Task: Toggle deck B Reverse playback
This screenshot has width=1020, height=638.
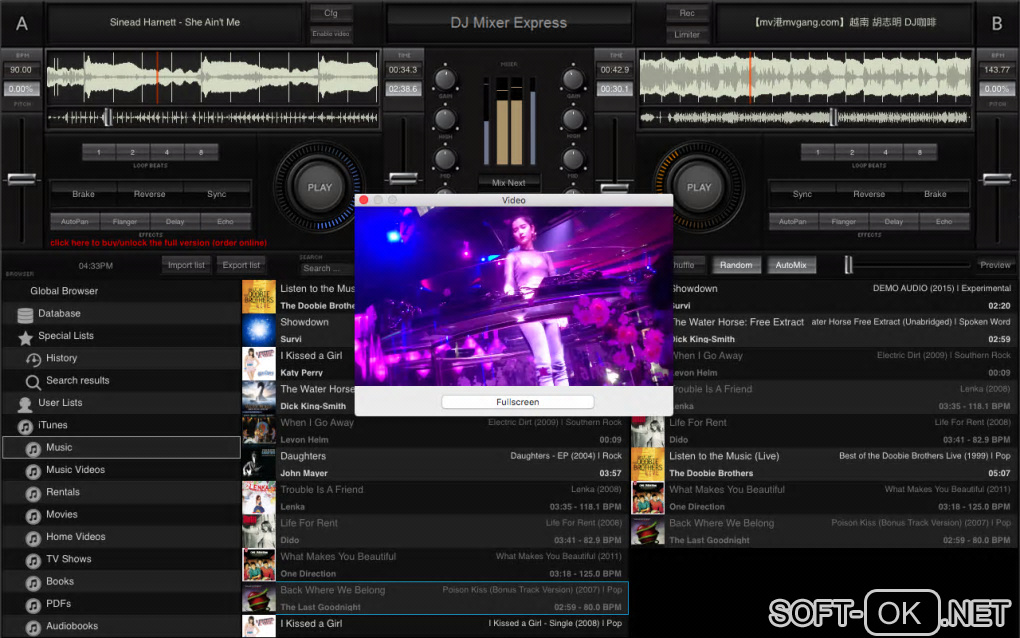Action: [x=869, y=194]
